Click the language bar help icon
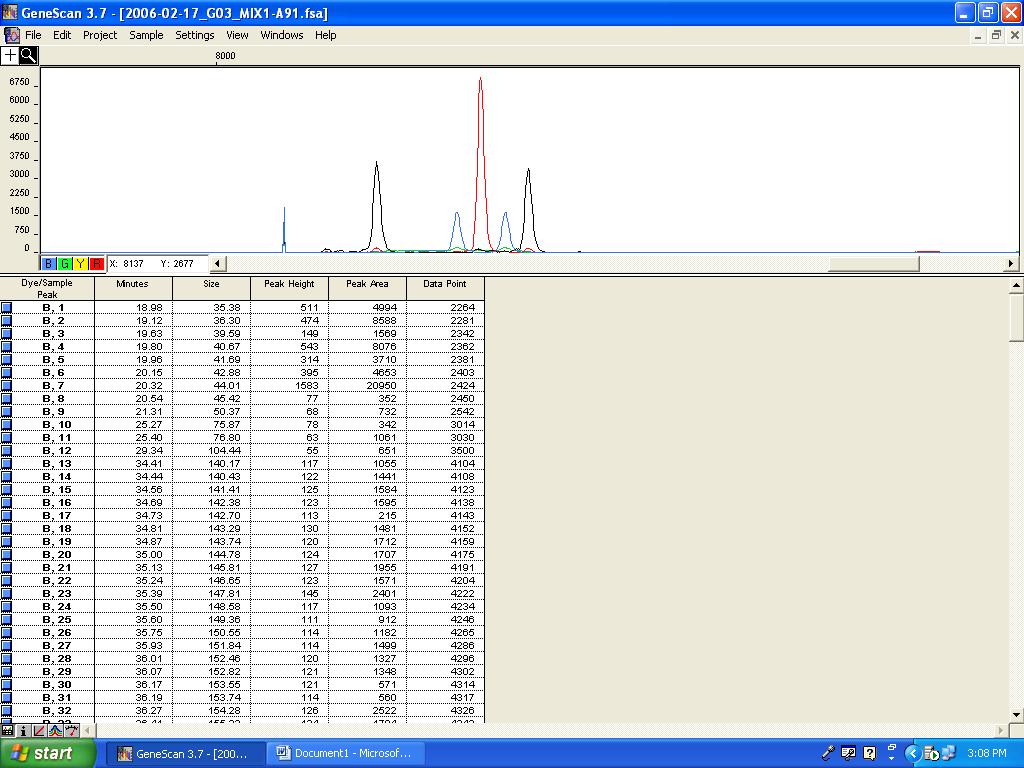This screenshot has width=1024, height=768. tap(869, 753)
